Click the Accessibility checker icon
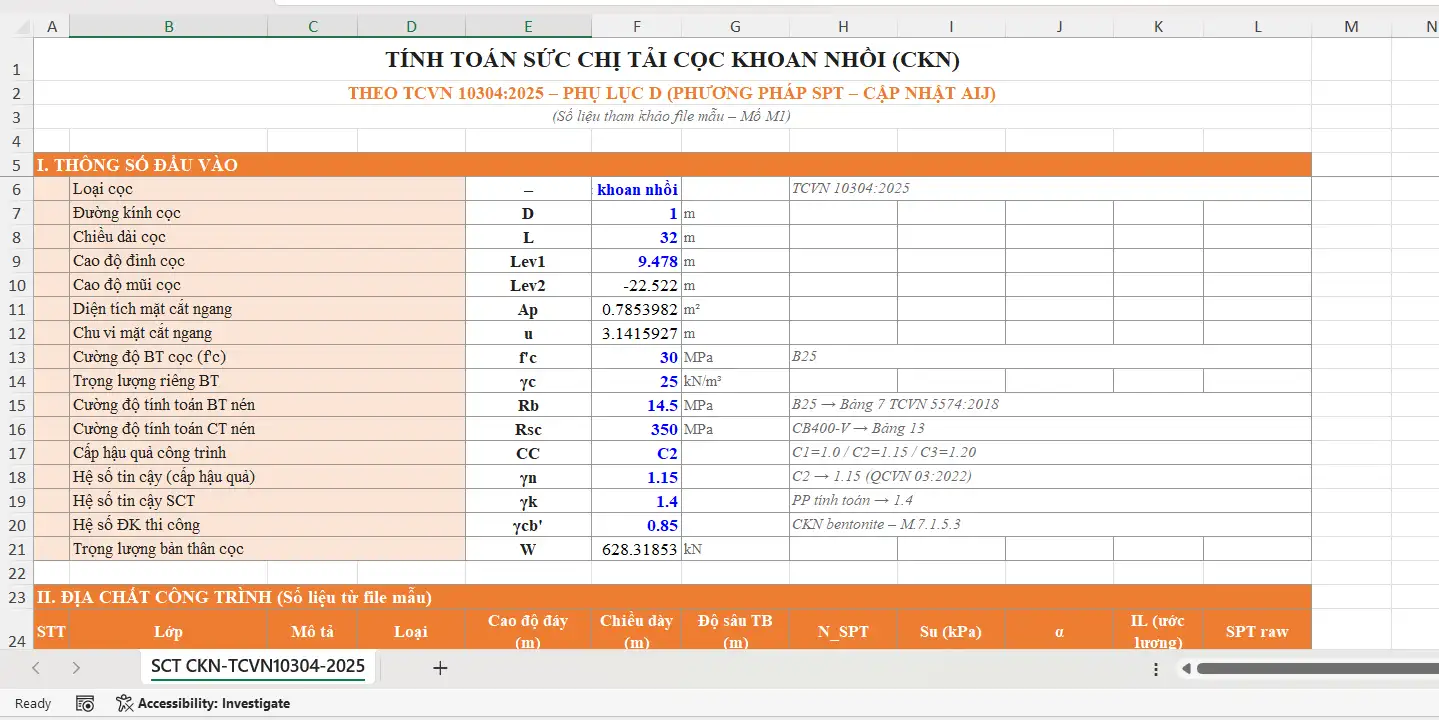The width and height of the screenshot is (1439, 720). pyautogui.click(x=124, y=703)
